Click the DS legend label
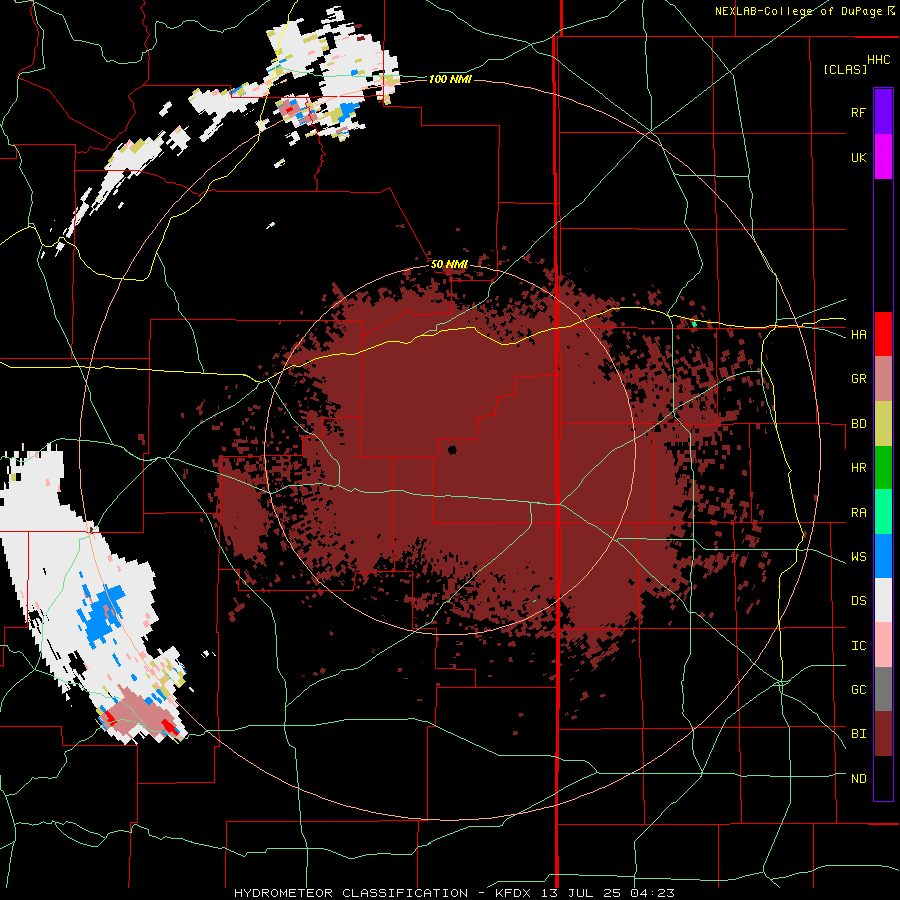 tap(858, 601)
